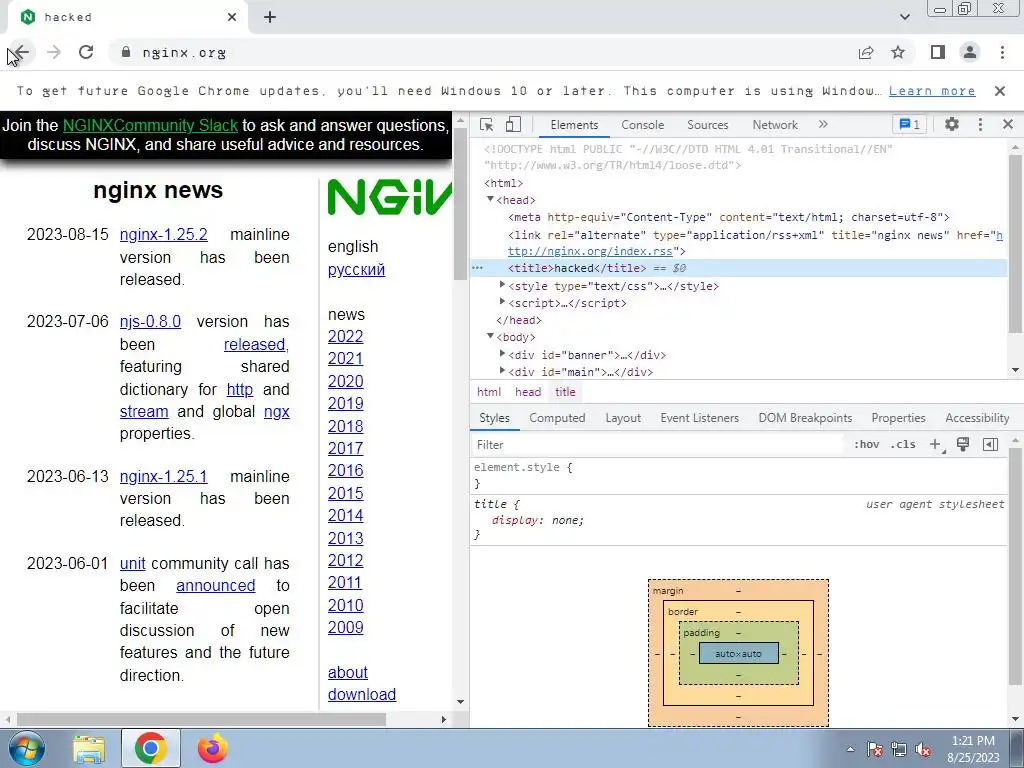Show more DevTools tabs chevron

click(x=823, y=124)
